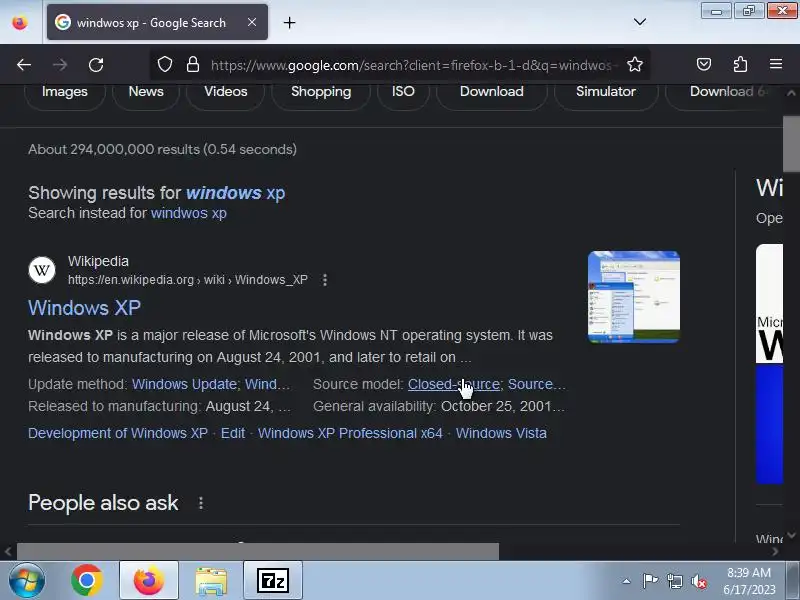Open a new tab with the plus button

[289, 22]
